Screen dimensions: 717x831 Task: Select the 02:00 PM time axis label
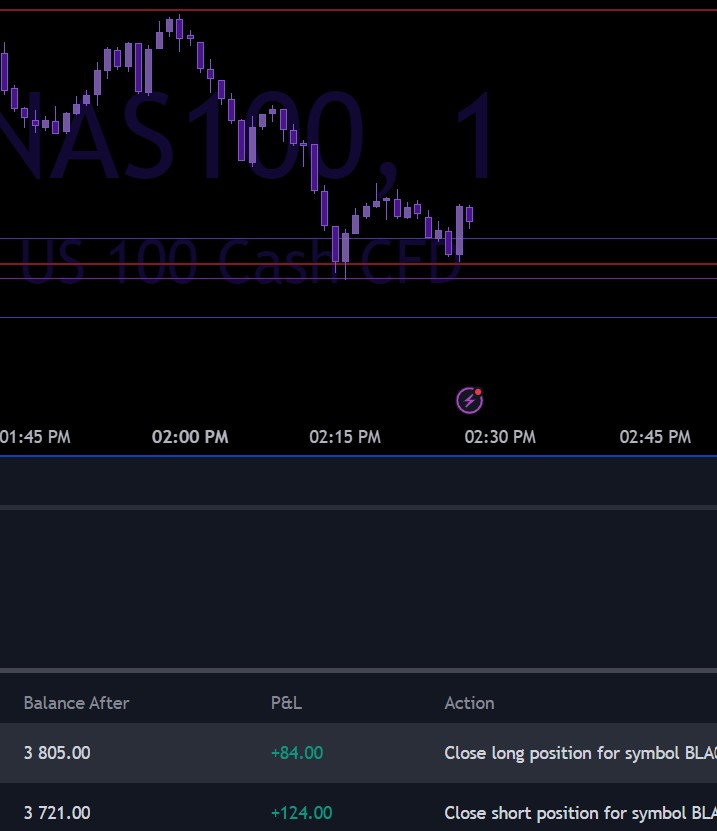pyautogui.click(x=190, y=437)
